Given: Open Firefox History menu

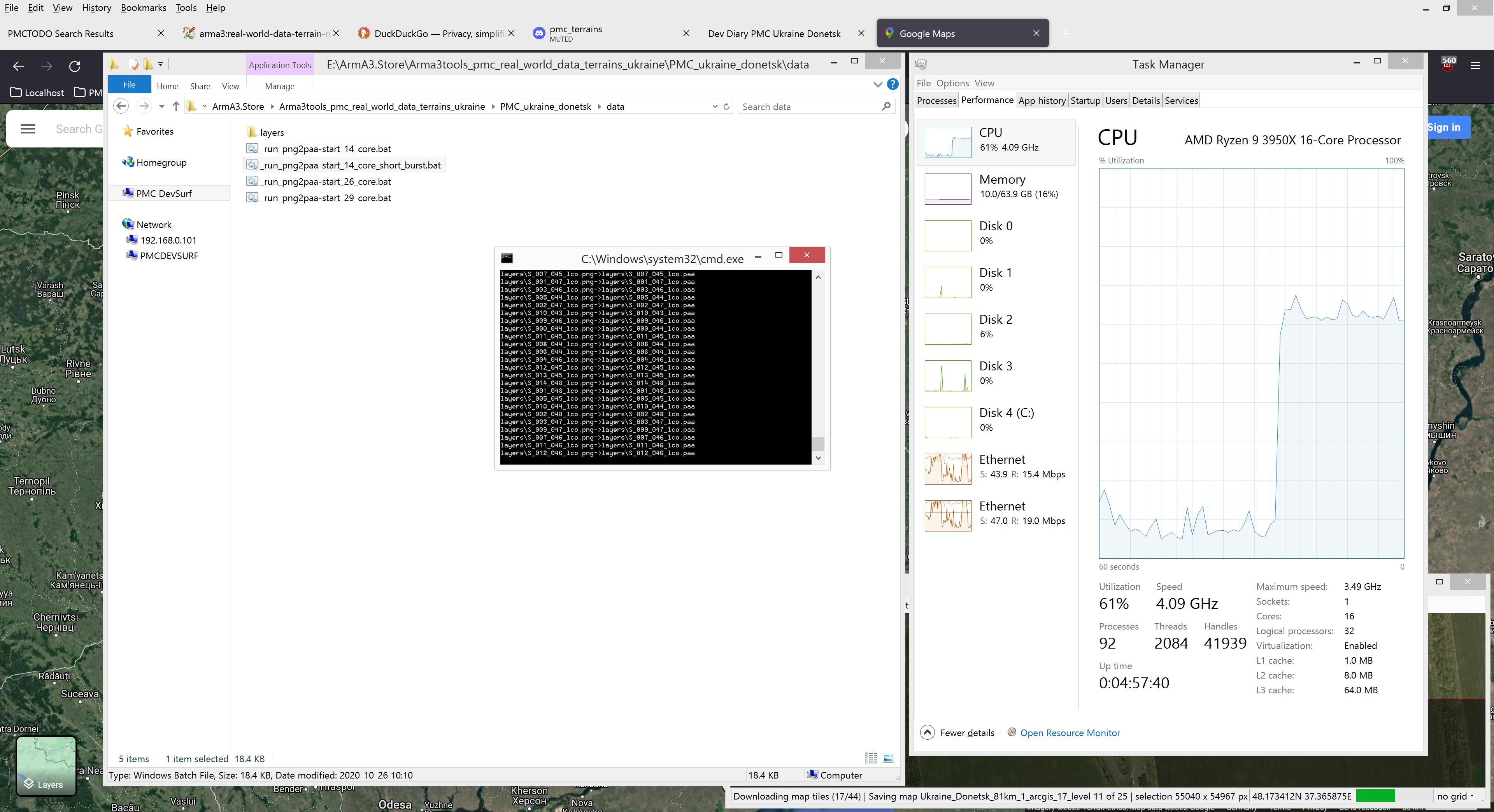Looking at the screenshot, I should tap(96, 7).
